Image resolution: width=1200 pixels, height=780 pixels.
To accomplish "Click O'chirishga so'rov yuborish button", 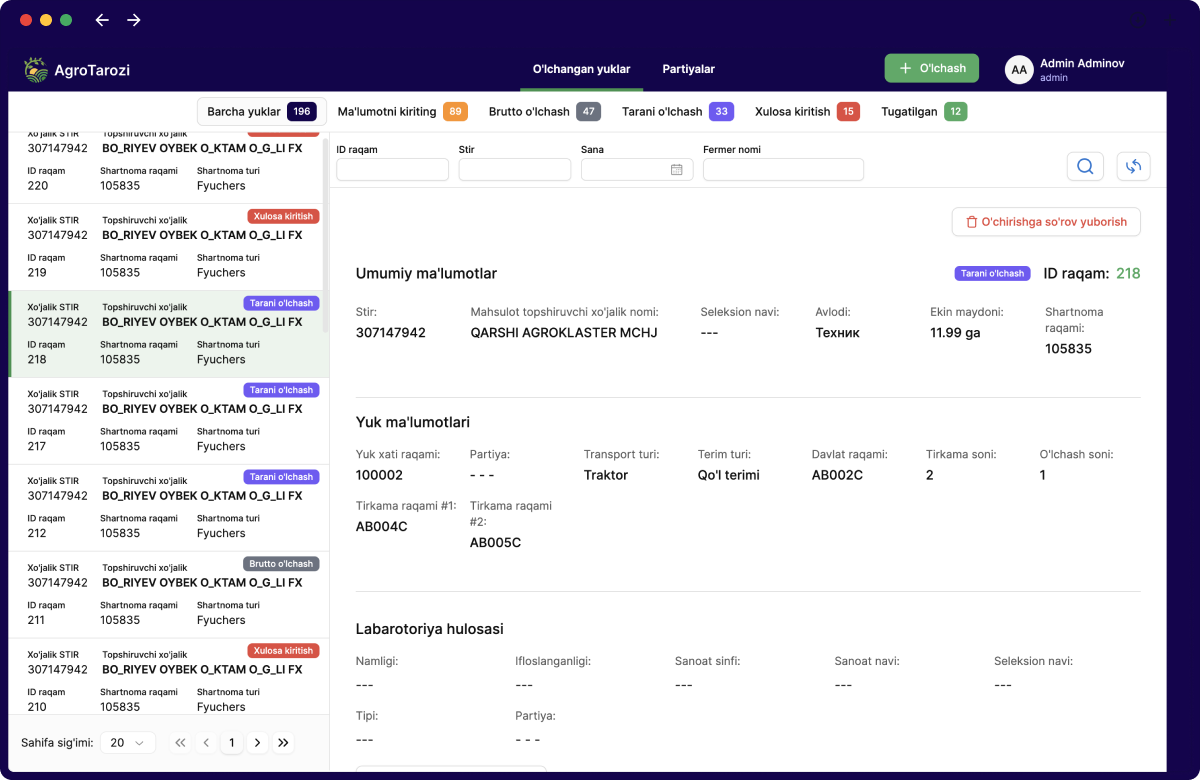I will pos(1046,222).
